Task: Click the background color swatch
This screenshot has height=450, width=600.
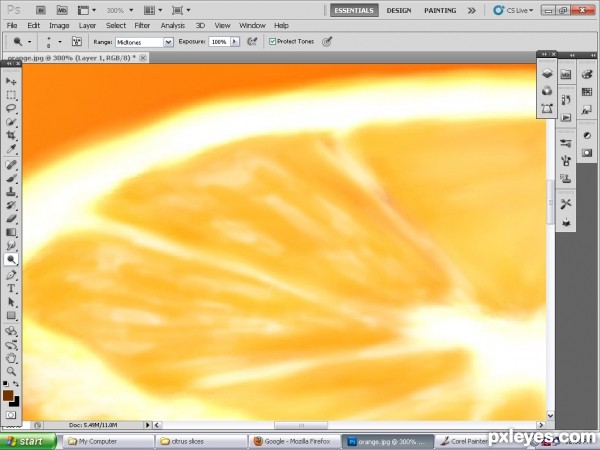Action: pyautogui.click(x=15, y=402)
